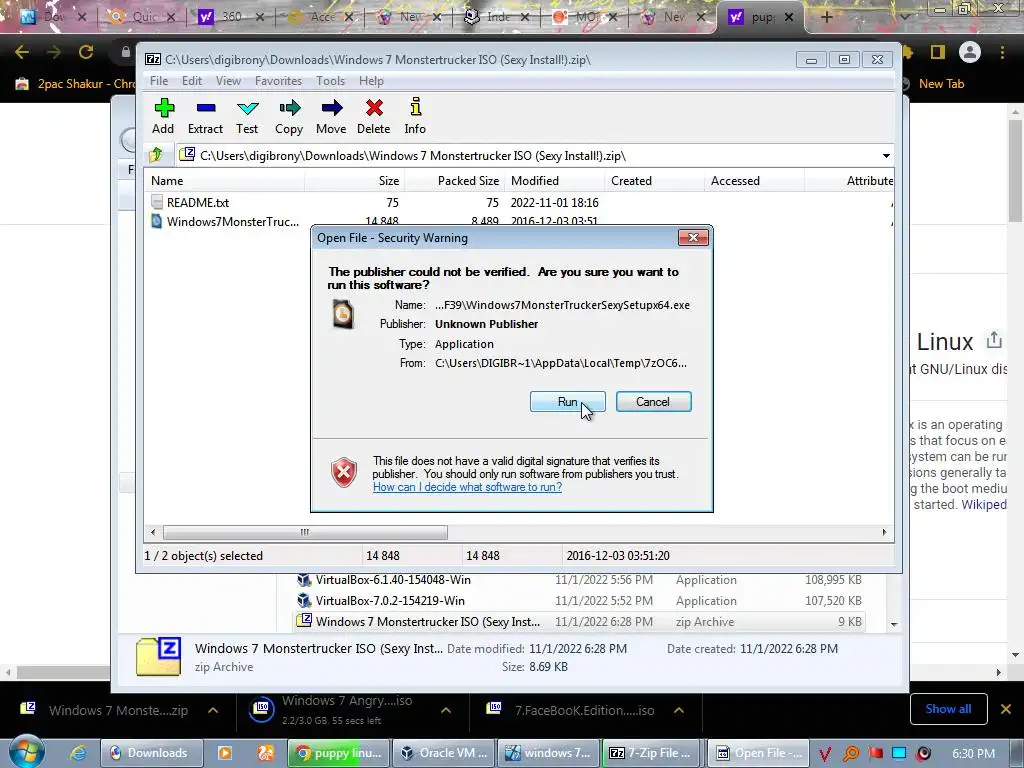Open Internet Explorer from the taskbar
The width and height of the screenshot is (1024, 768).
pyautogui.click(x=78, y=753)
